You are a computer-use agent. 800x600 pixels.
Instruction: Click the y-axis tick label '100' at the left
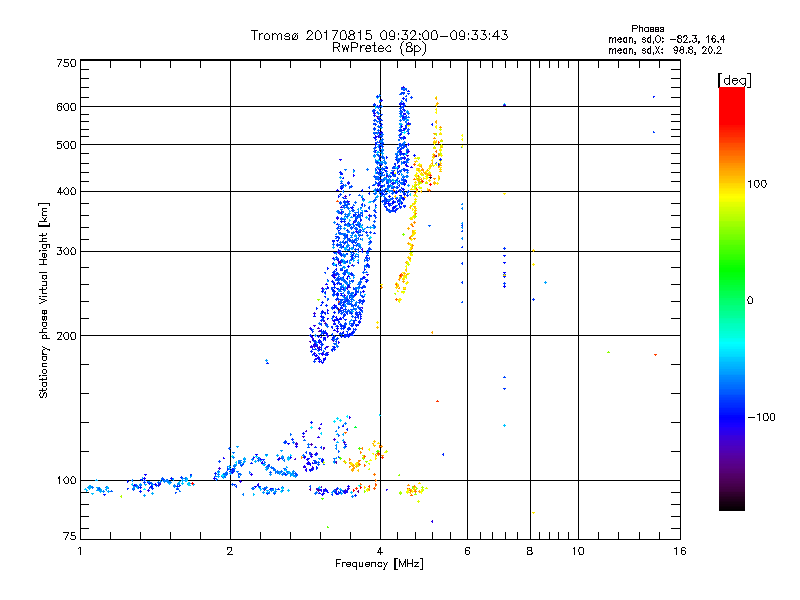66,481
